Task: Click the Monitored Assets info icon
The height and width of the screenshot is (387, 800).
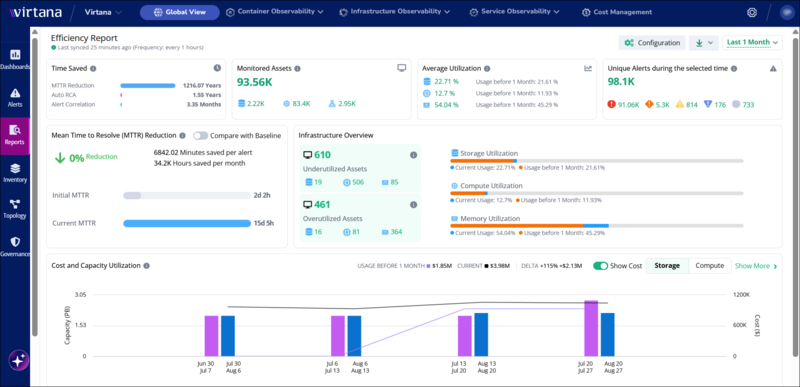Action: pyautogui.click(x=297, y=68)
